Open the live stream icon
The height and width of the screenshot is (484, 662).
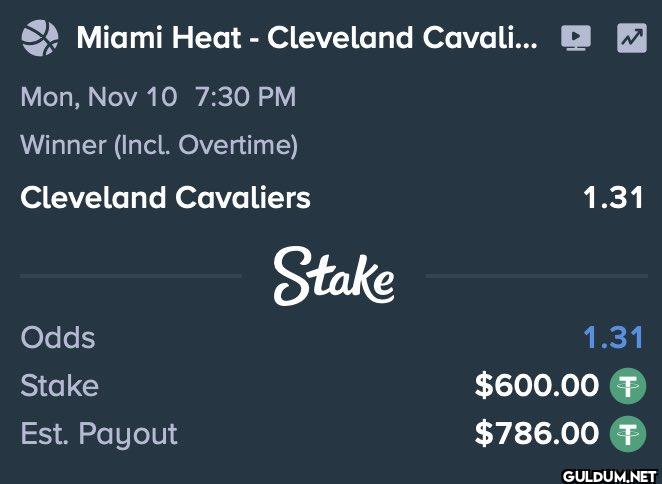click(576, 38)
